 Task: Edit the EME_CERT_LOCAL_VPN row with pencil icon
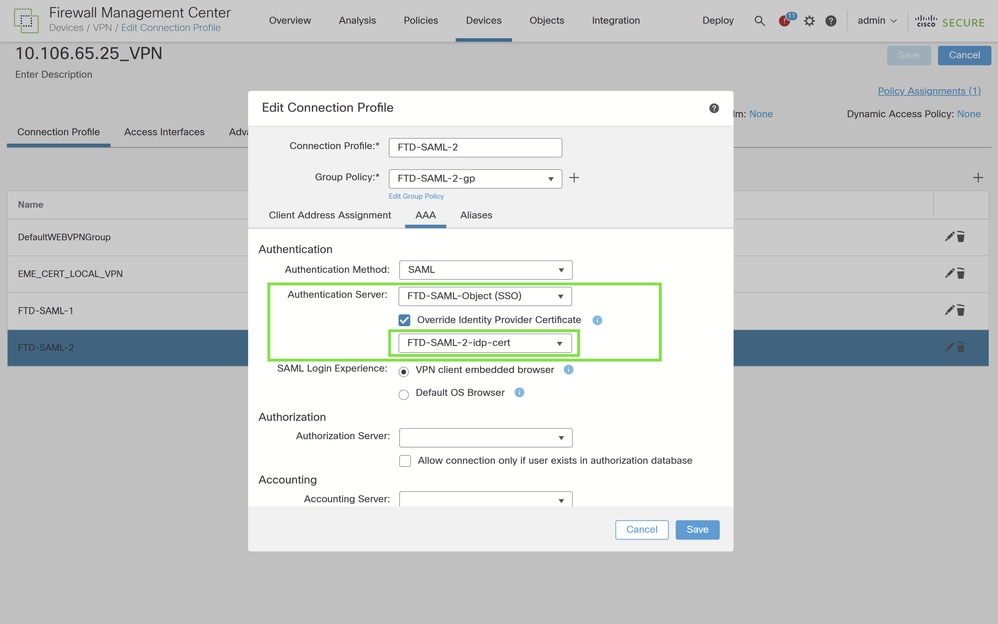click(949, 273)
